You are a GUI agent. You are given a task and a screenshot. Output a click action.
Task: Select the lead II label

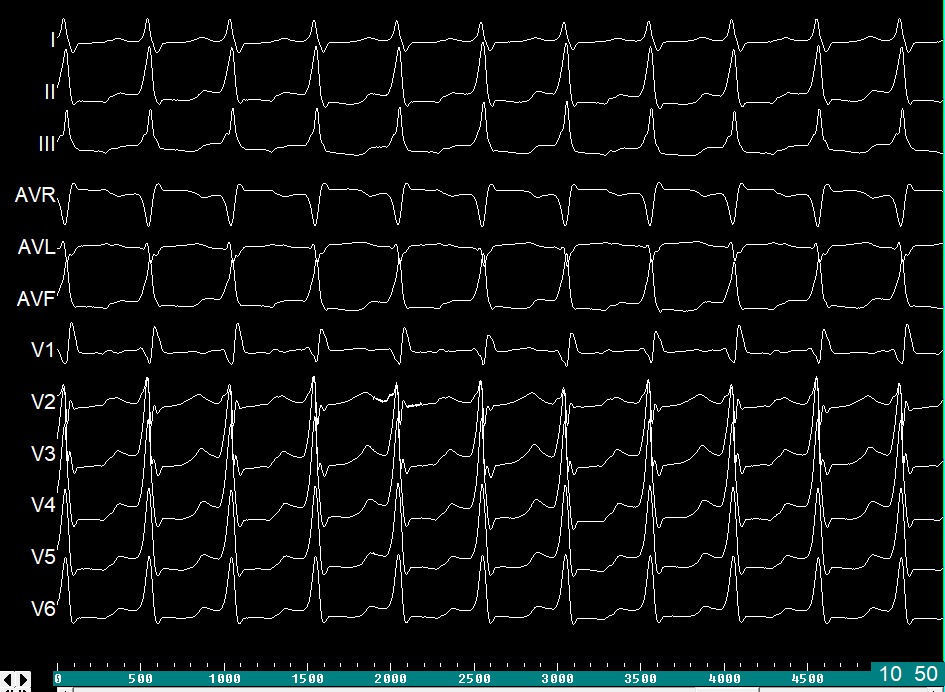tap(50, 92)
